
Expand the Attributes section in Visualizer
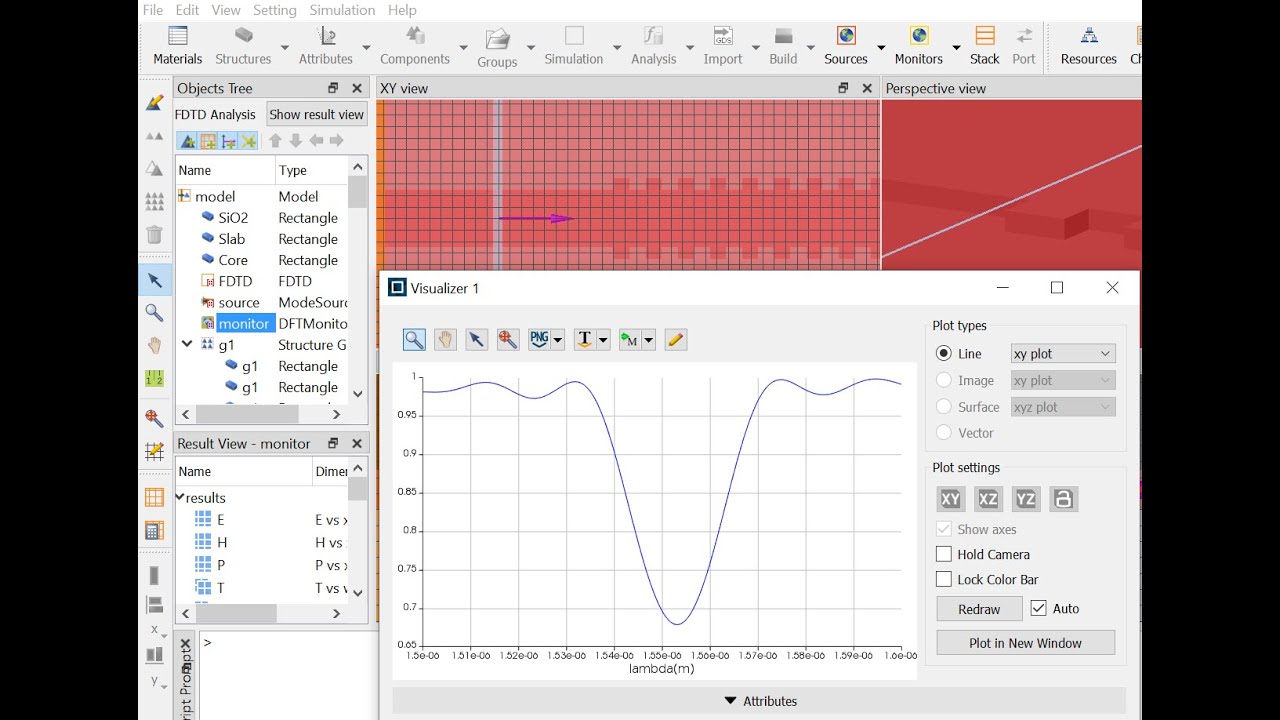point(760,701)
